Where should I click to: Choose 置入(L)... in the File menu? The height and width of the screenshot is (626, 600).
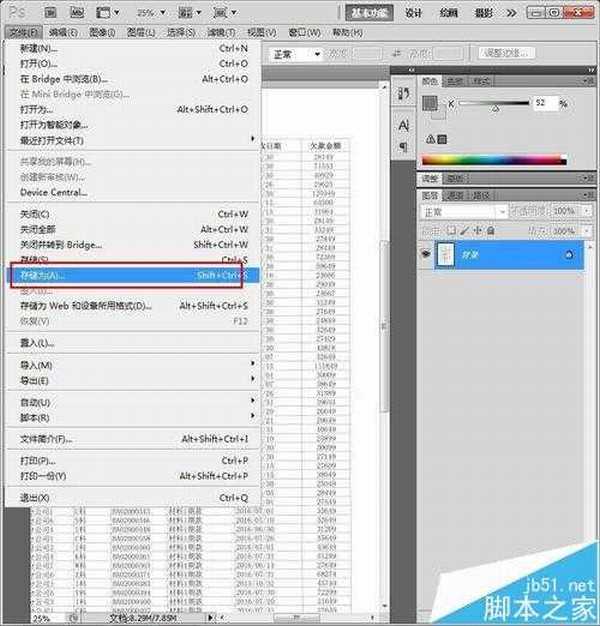(x=134, y=343)
